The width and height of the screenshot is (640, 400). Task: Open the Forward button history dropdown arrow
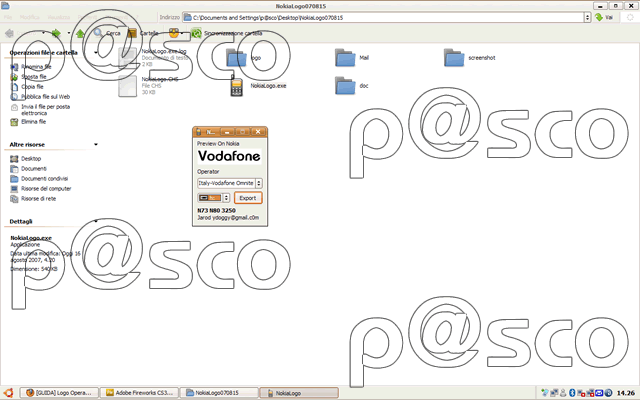[69, 33]
